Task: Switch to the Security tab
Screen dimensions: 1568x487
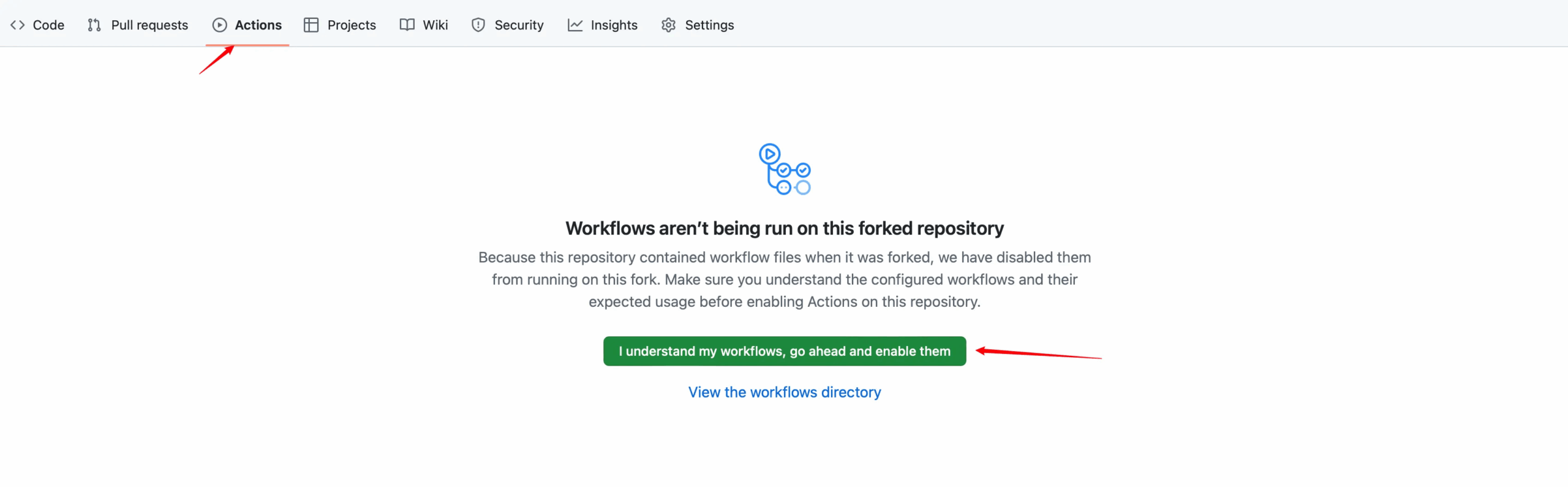Action: 519,25
